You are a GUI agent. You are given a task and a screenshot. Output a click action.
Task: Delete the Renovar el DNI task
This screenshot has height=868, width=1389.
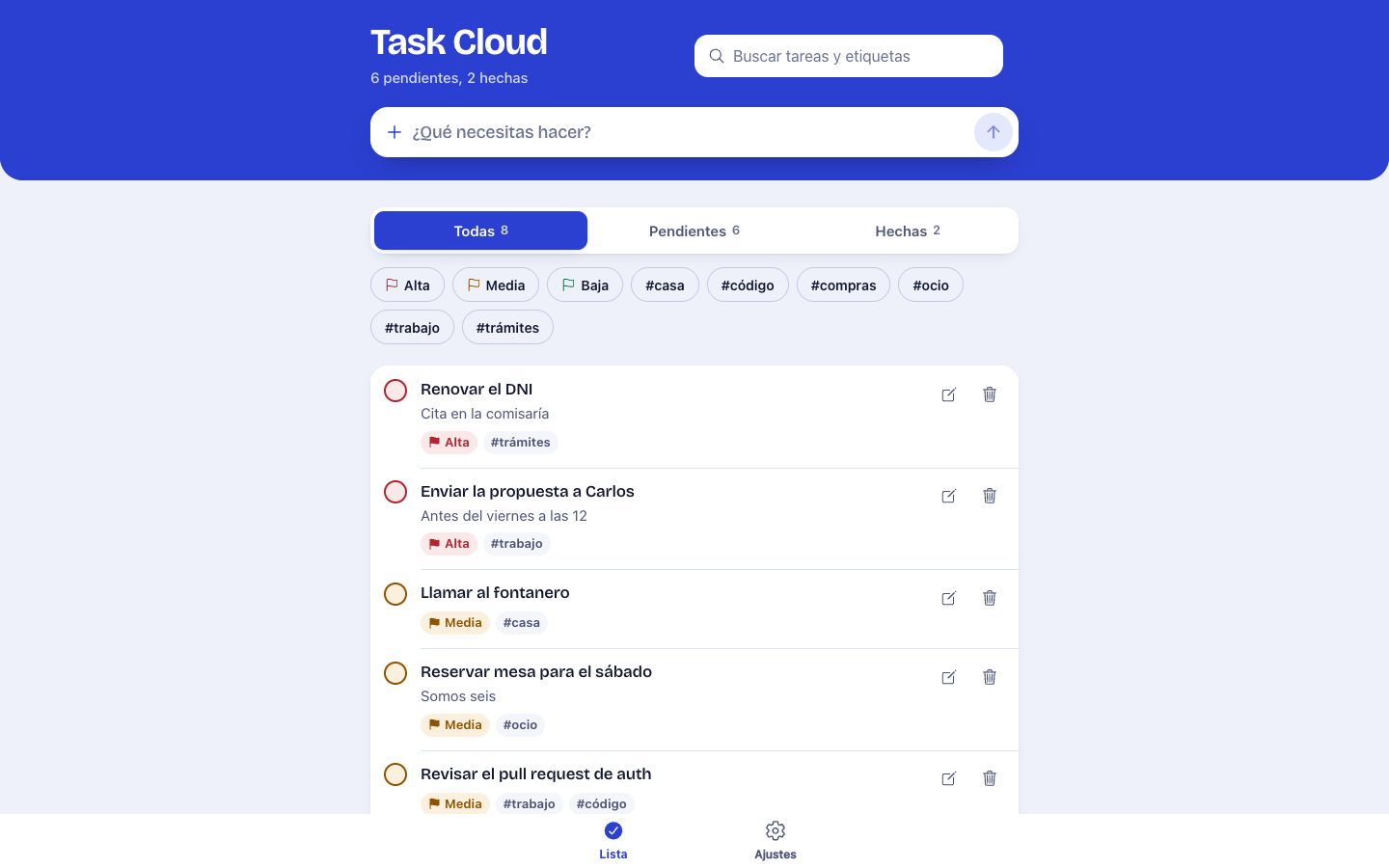point(990,394)
